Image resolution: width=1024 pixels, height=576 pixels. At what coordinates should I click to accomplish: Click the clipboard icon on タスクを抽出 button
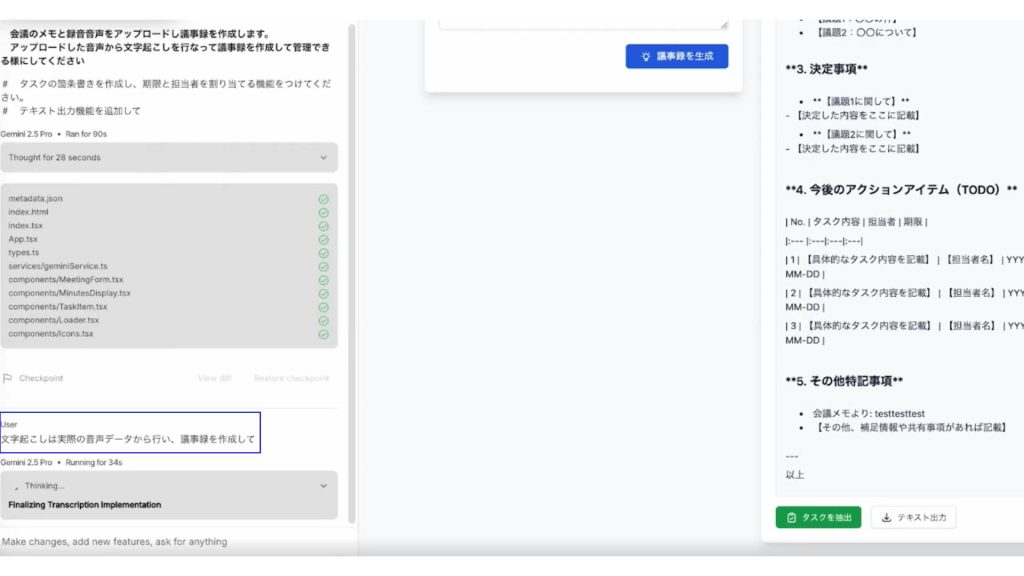pos(792,517)
